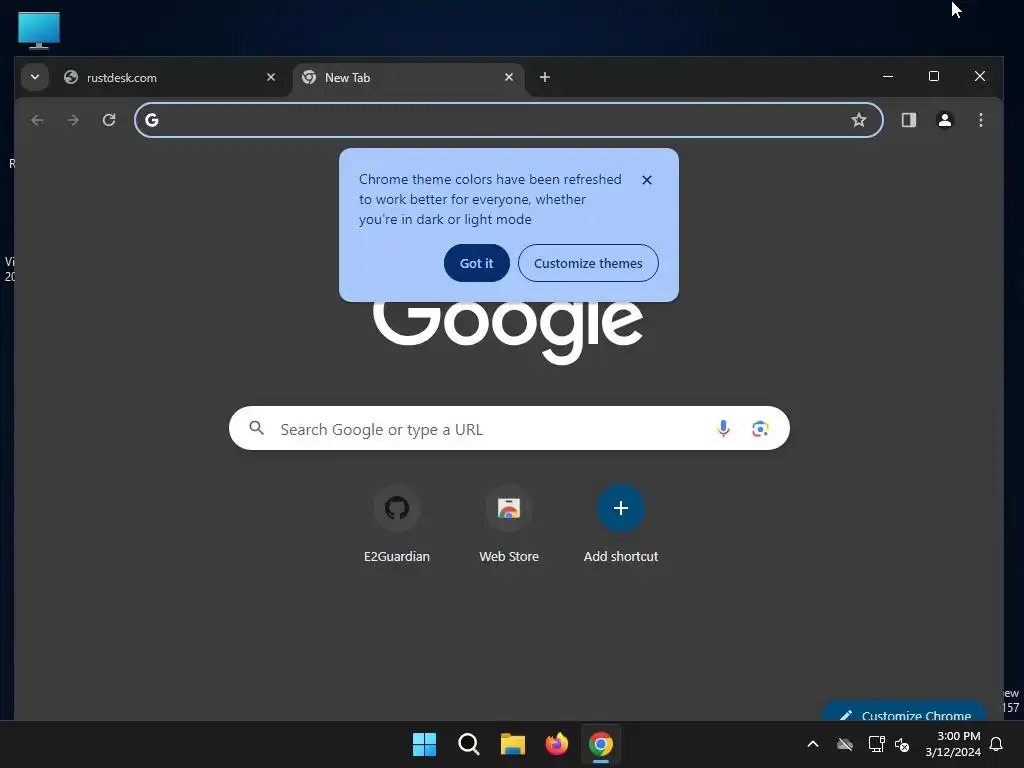The image size is (1024, 768).
Task: Open the network status tray icon
Action: (x=876, y=744)
